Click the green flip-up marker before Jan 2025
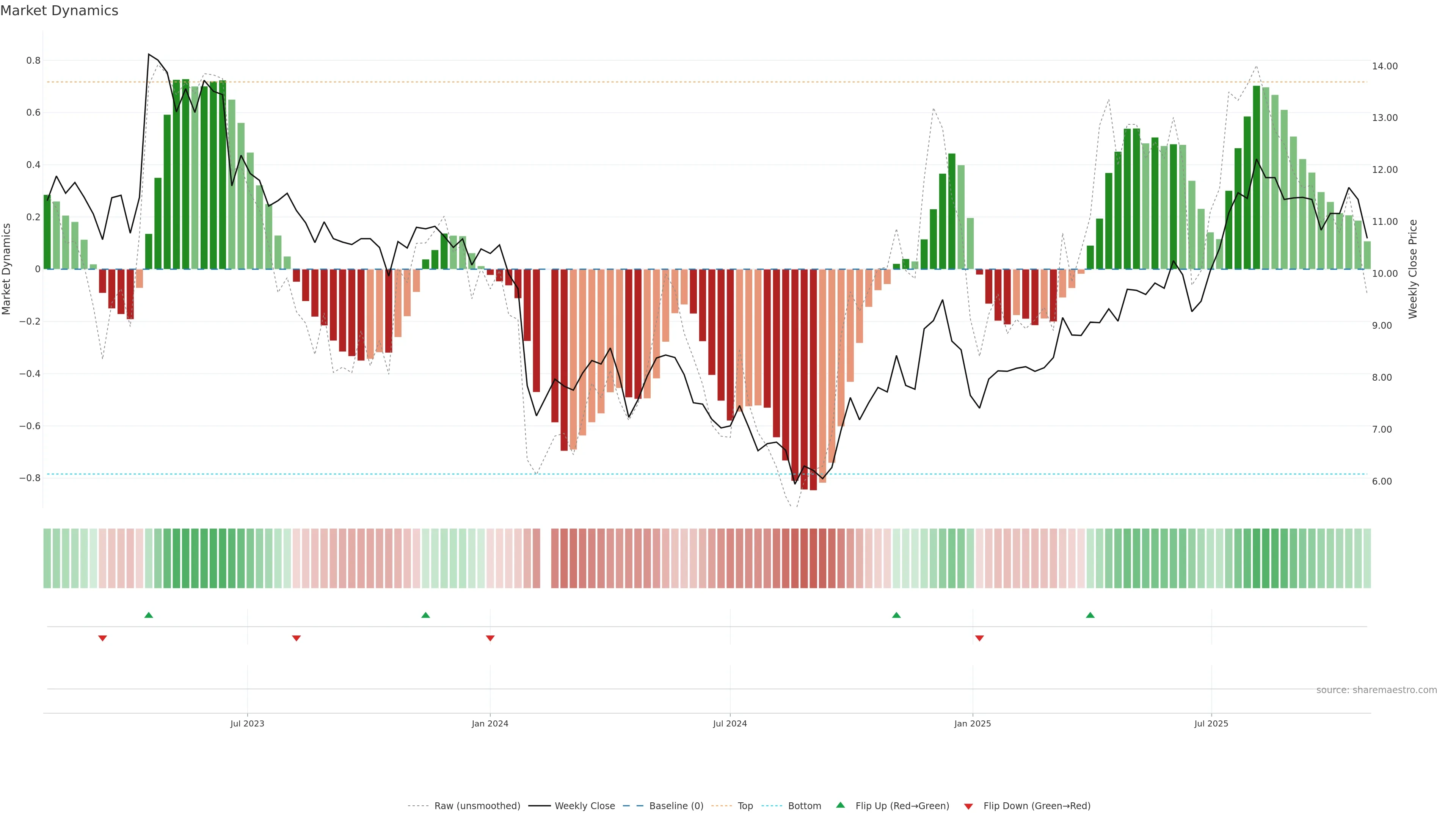 896,615
